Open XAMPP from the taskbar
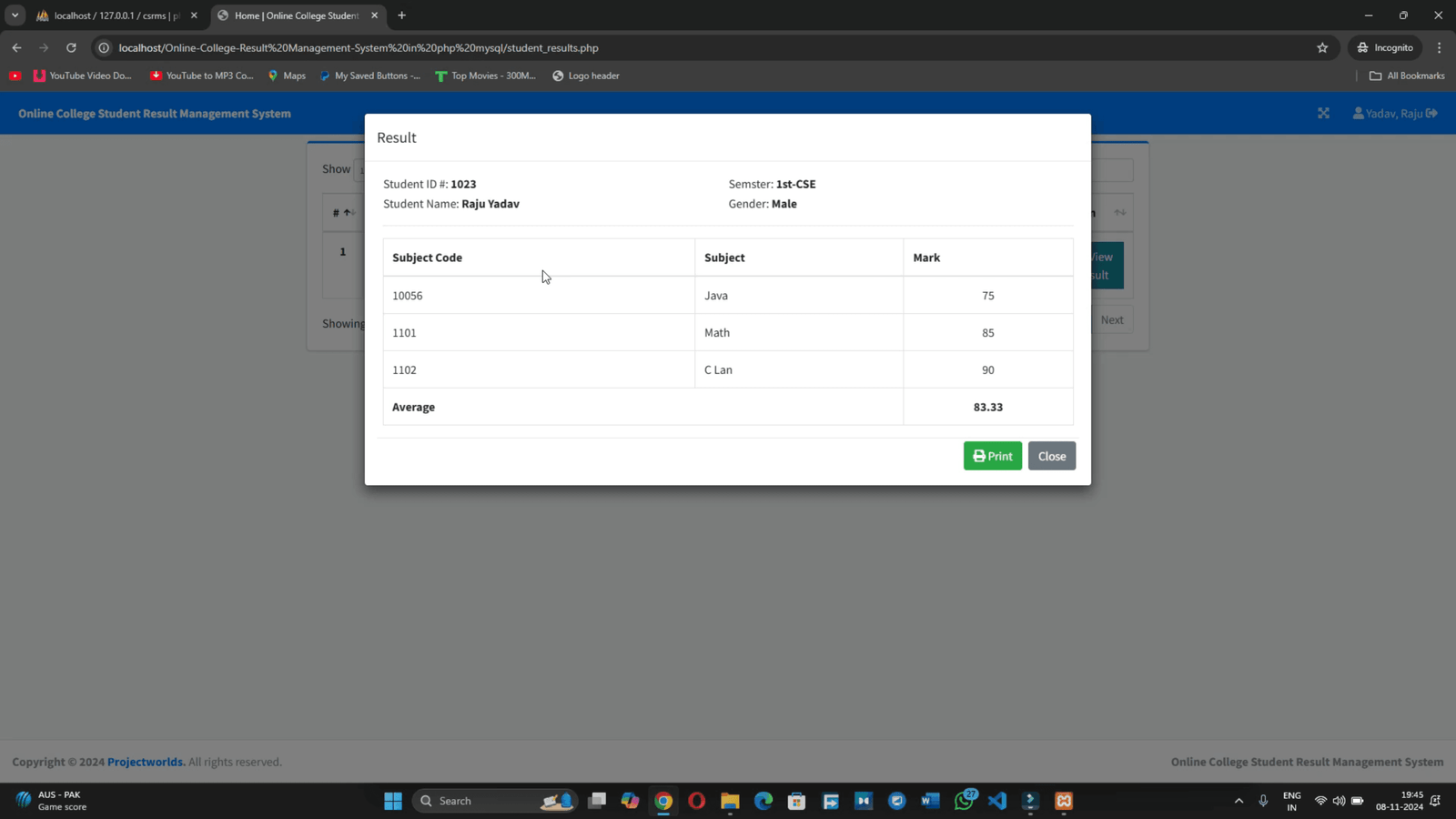The image size is (1456, 819). (1063, 801)
